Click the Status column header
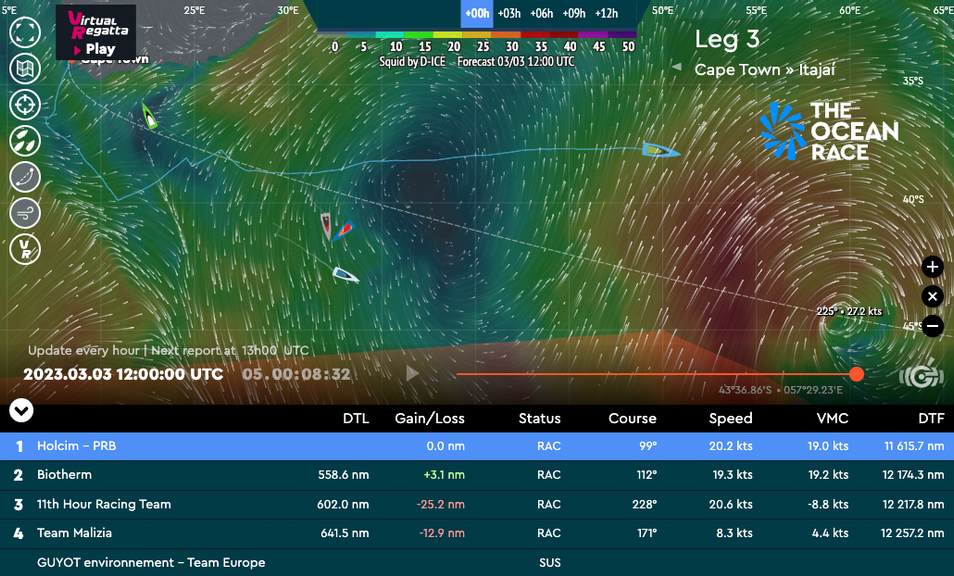Screen dimensions: 954x576 tap(540, 418)
